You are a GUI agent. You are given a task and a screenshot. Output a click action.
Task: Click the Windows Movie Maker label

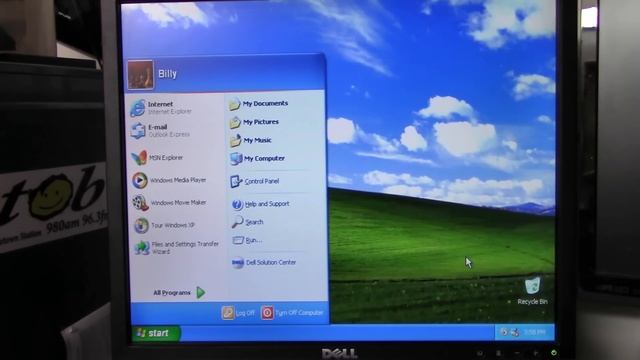178,202
